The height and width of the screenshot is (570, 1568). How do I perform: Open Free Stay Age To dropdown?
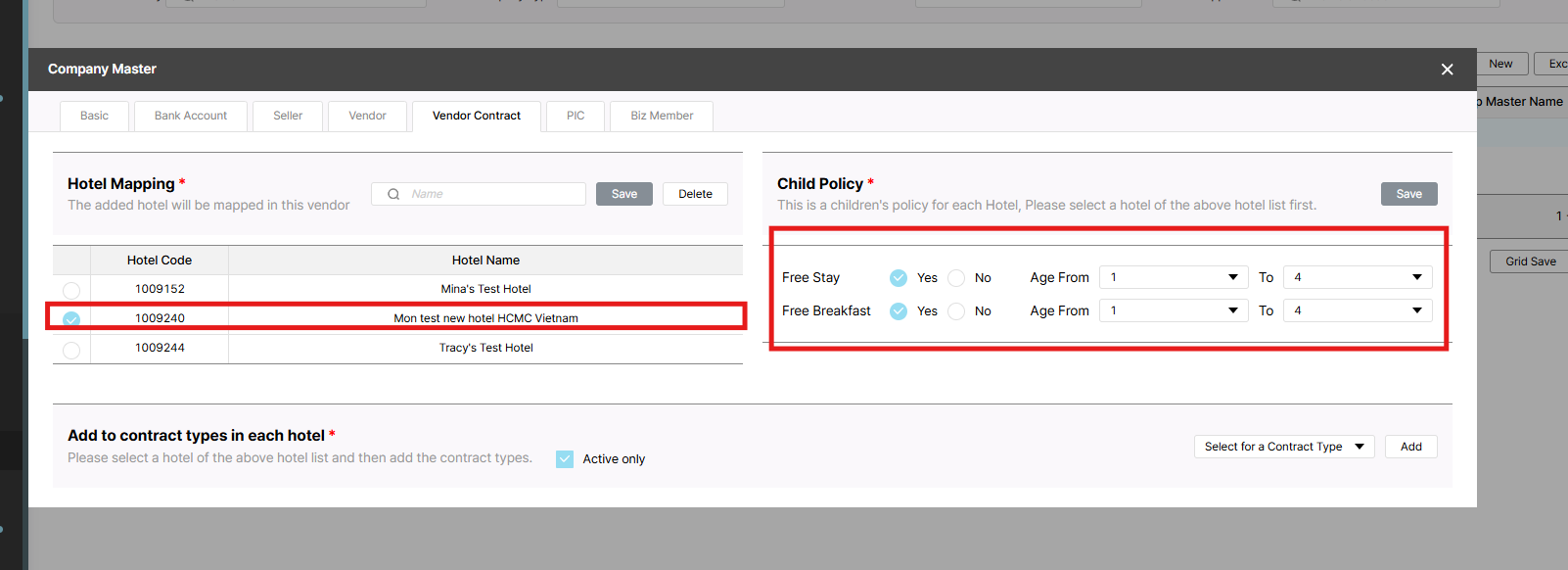1357,277
